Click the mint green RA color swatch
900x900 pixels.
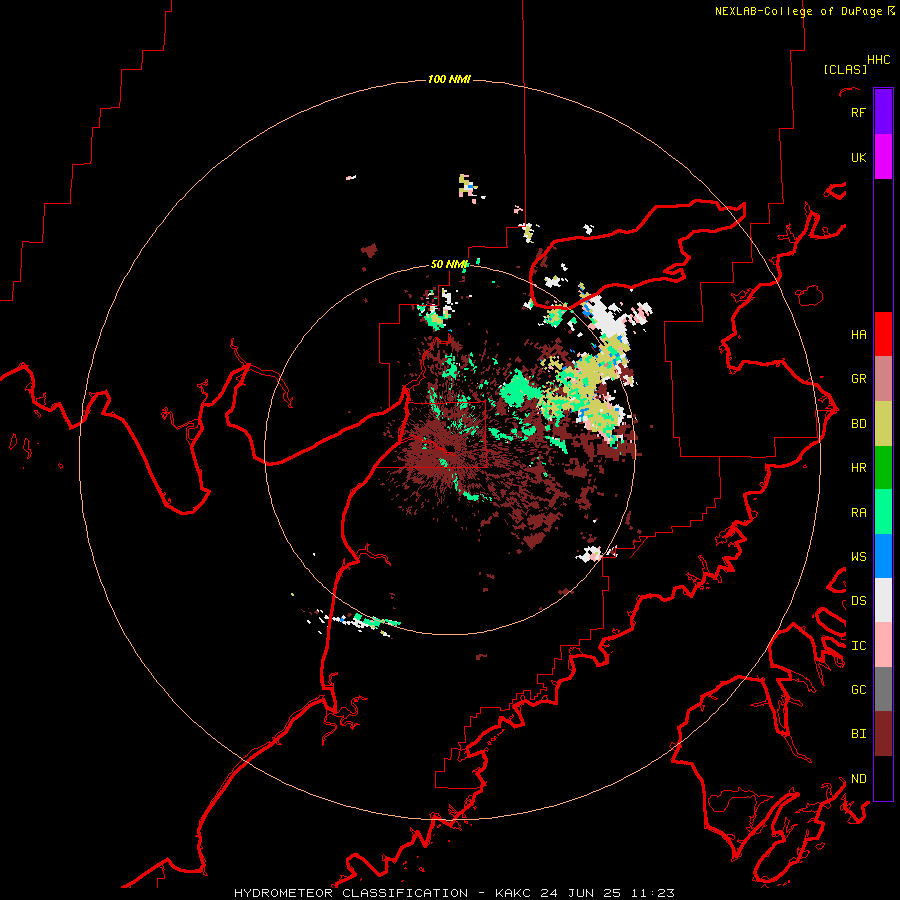883,512
